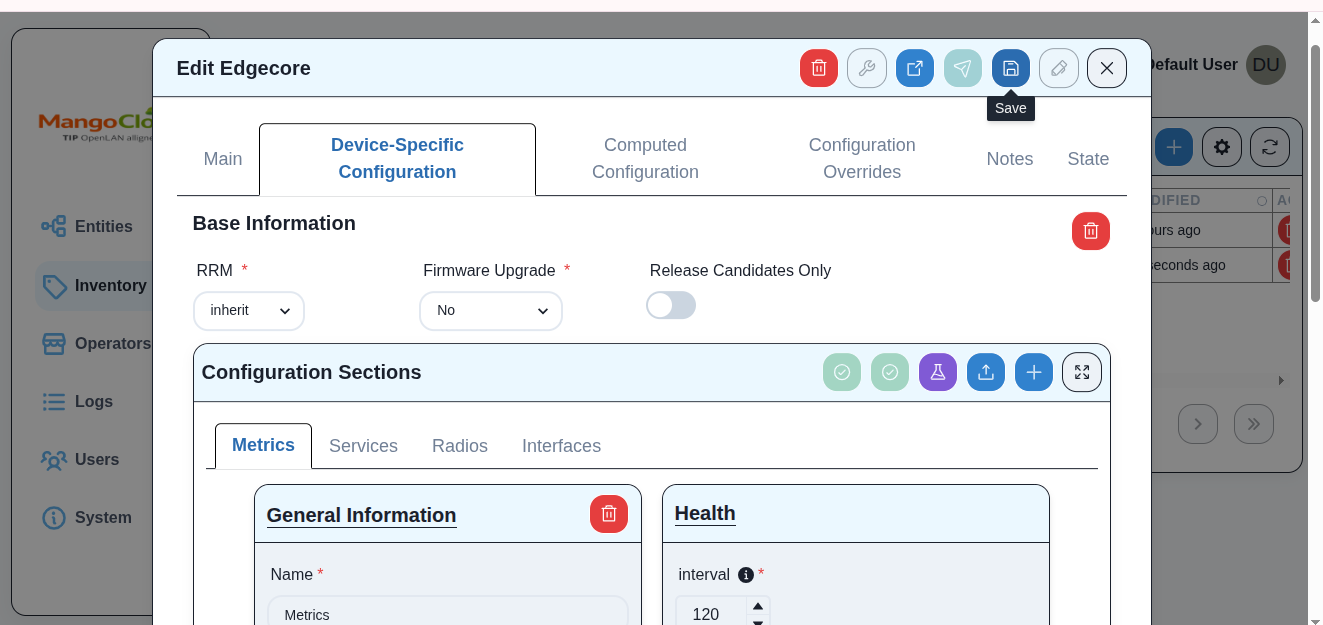The height and width of the screenshot is (625, 1323).
Task: Open the Radios configuration tab
Action: pos(459,446)
